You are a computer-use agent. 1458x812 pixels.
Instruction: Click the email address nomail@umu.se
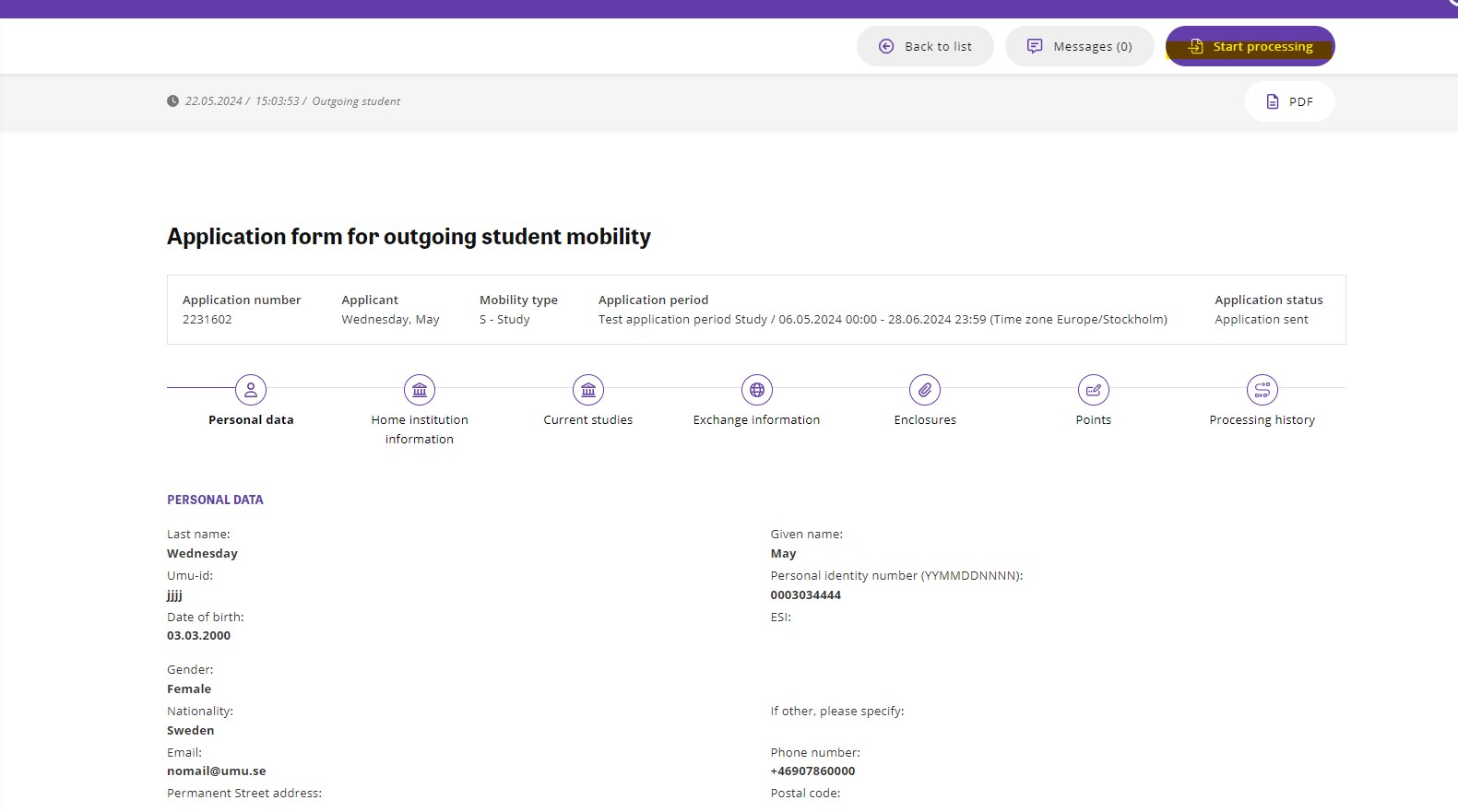point(217,771)
